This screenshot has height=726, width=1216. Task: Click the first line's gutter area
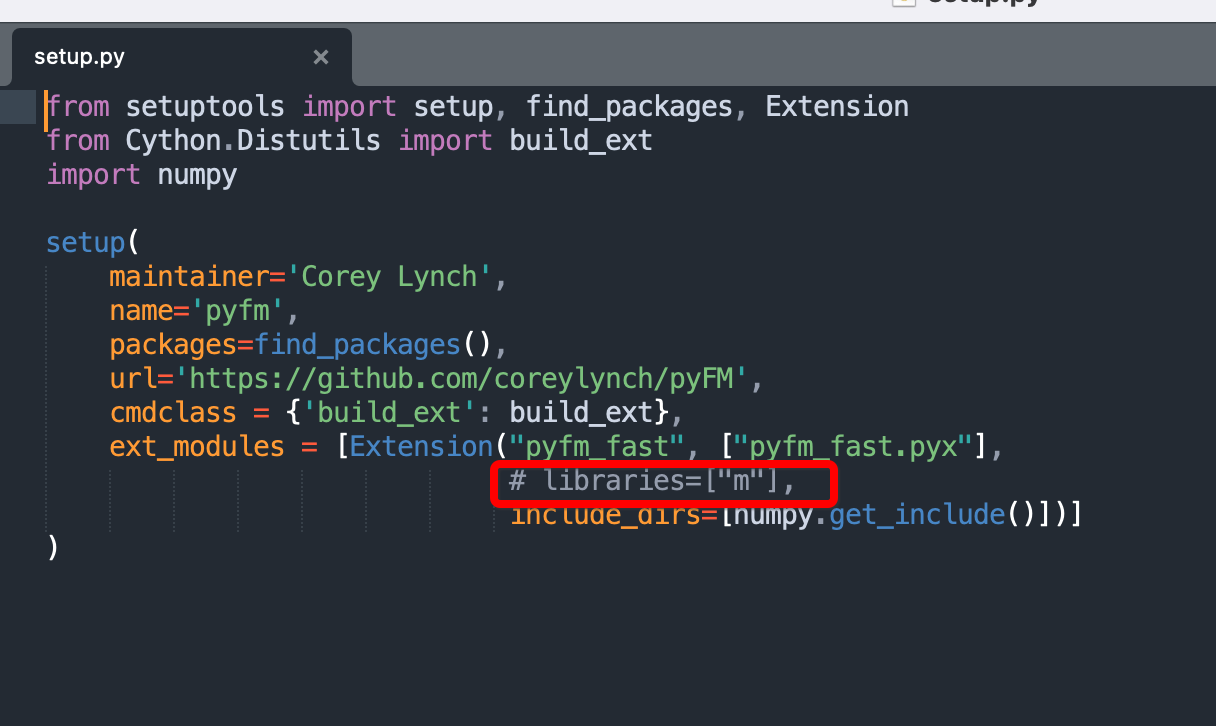click(x=18, y=107)
